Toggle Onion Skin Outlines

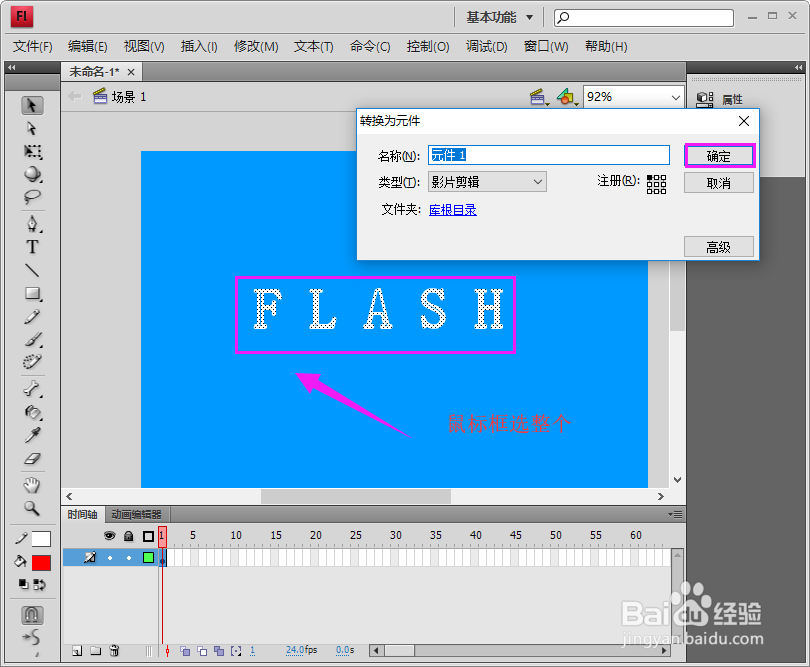pyautogui.click(x=202, y=651)
